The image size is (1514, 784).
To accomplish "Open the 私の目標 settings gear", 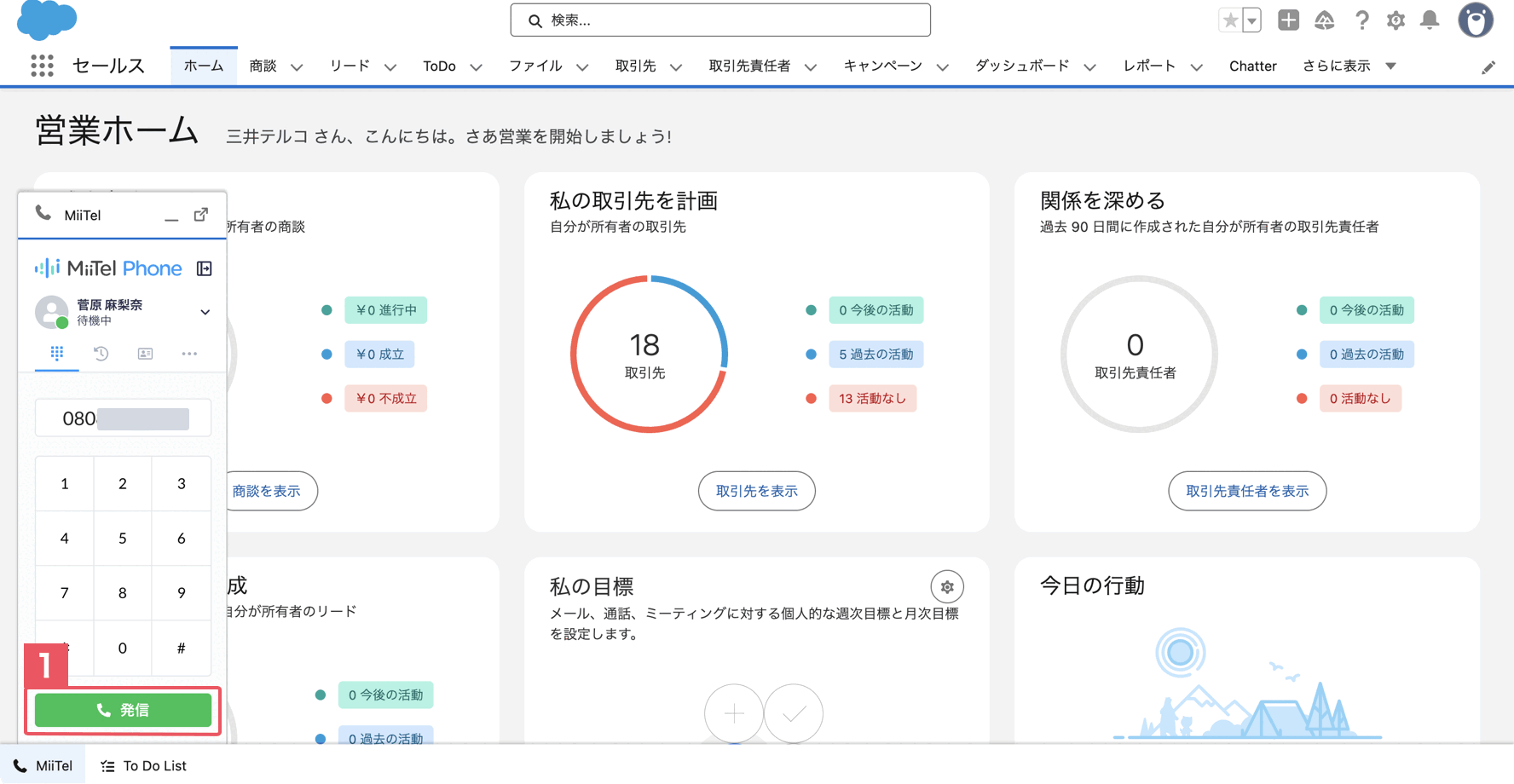I will pyautogui.click(x=947, y=587).
